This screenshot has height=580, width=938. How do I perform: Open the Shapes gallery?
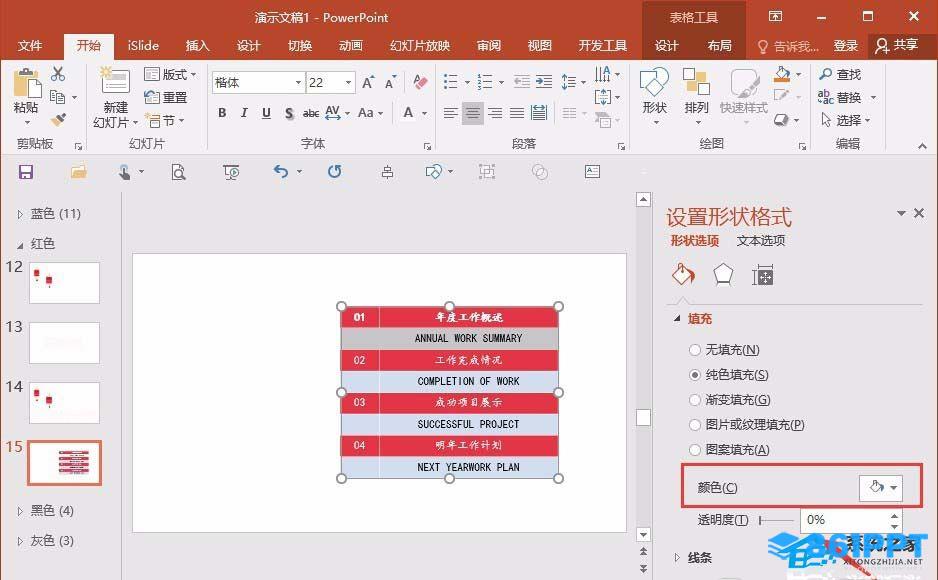pos(654,96)
